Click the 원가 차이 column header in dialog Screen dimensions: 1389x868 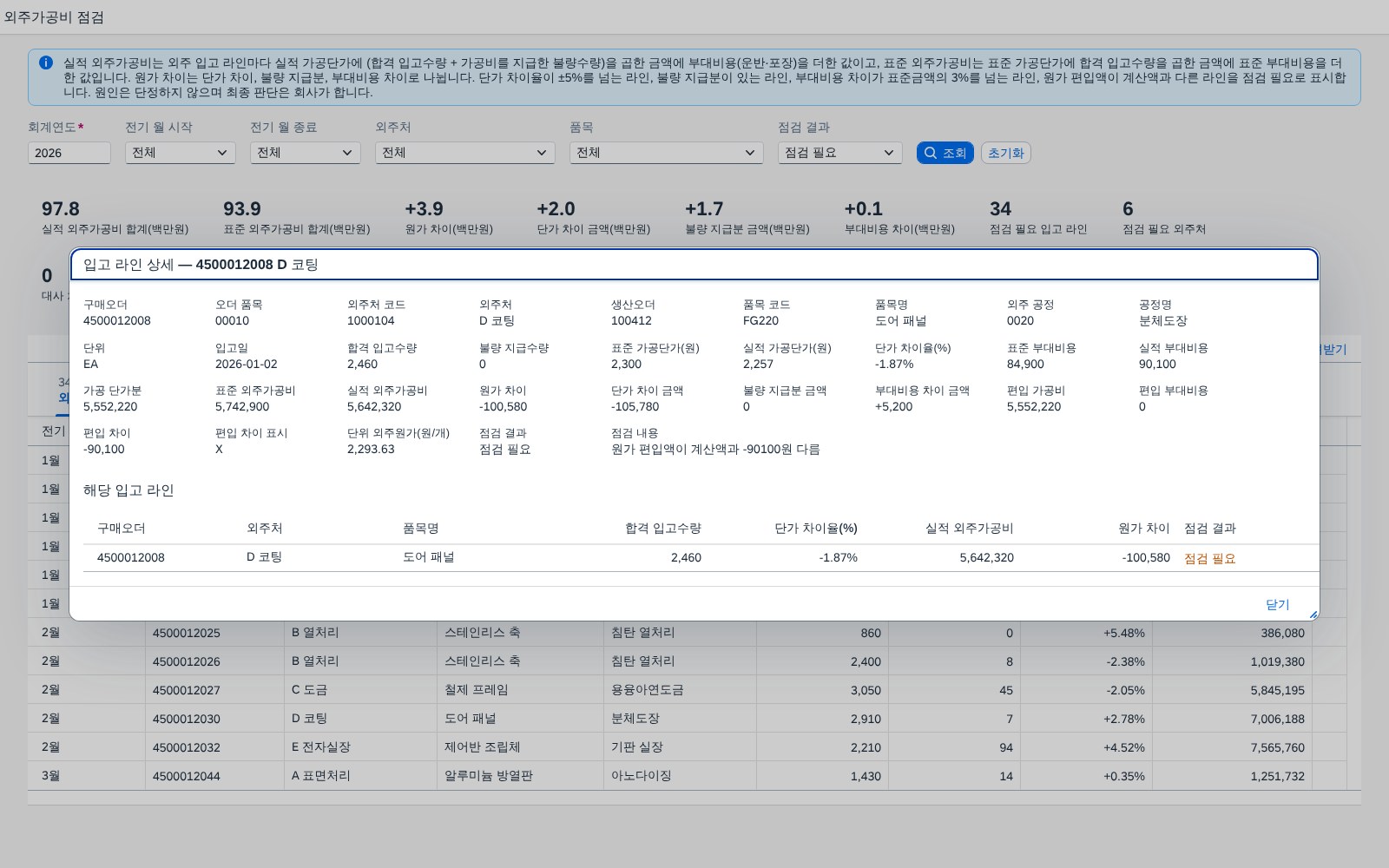[x=1144, y=528]
